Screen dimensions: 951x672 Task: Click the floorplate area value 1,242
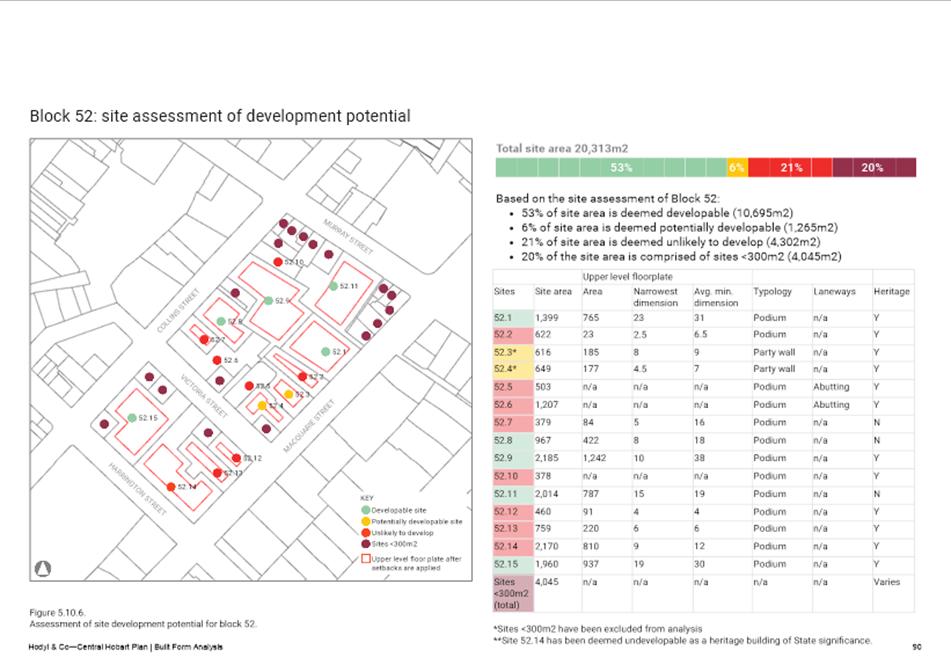pos(594,458)
